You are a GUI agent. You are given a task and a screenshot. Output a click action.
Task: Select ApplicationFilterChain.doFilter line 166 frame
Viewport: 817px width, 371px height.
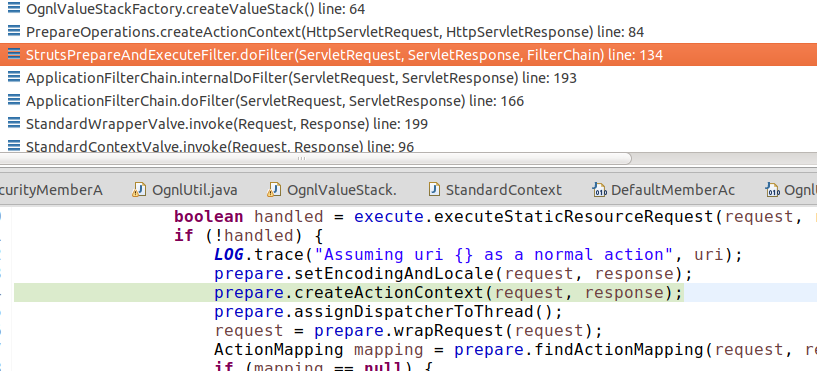click(275, 101)
